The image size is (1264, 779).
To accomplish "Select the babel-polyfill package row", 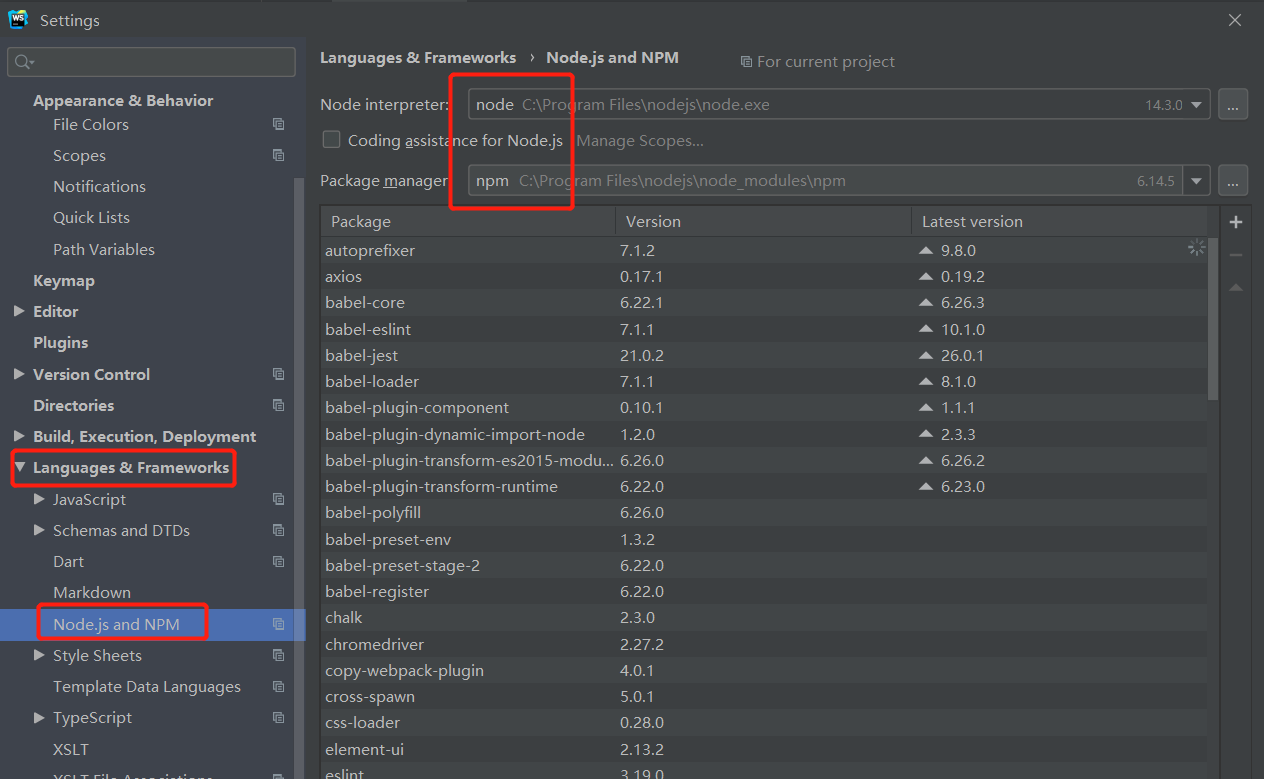I will tap(764, 513).
